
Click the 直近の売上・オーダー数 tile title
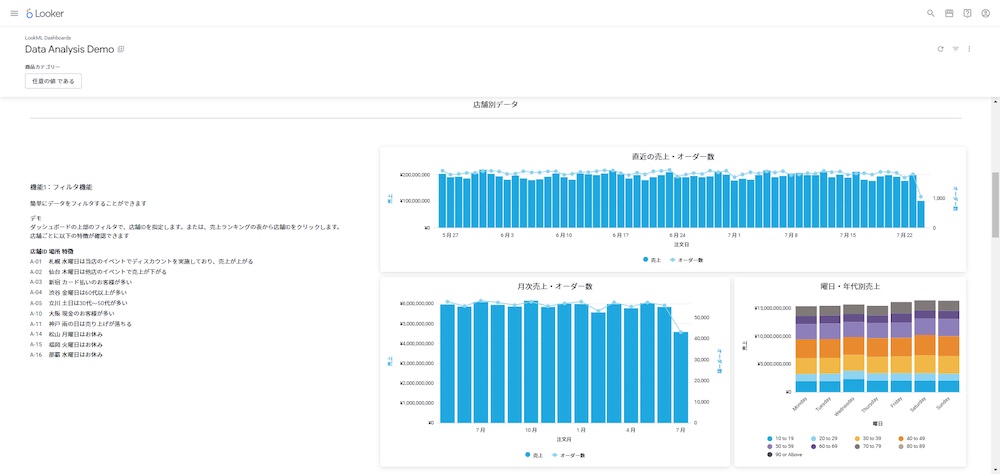tap(673, 156)
